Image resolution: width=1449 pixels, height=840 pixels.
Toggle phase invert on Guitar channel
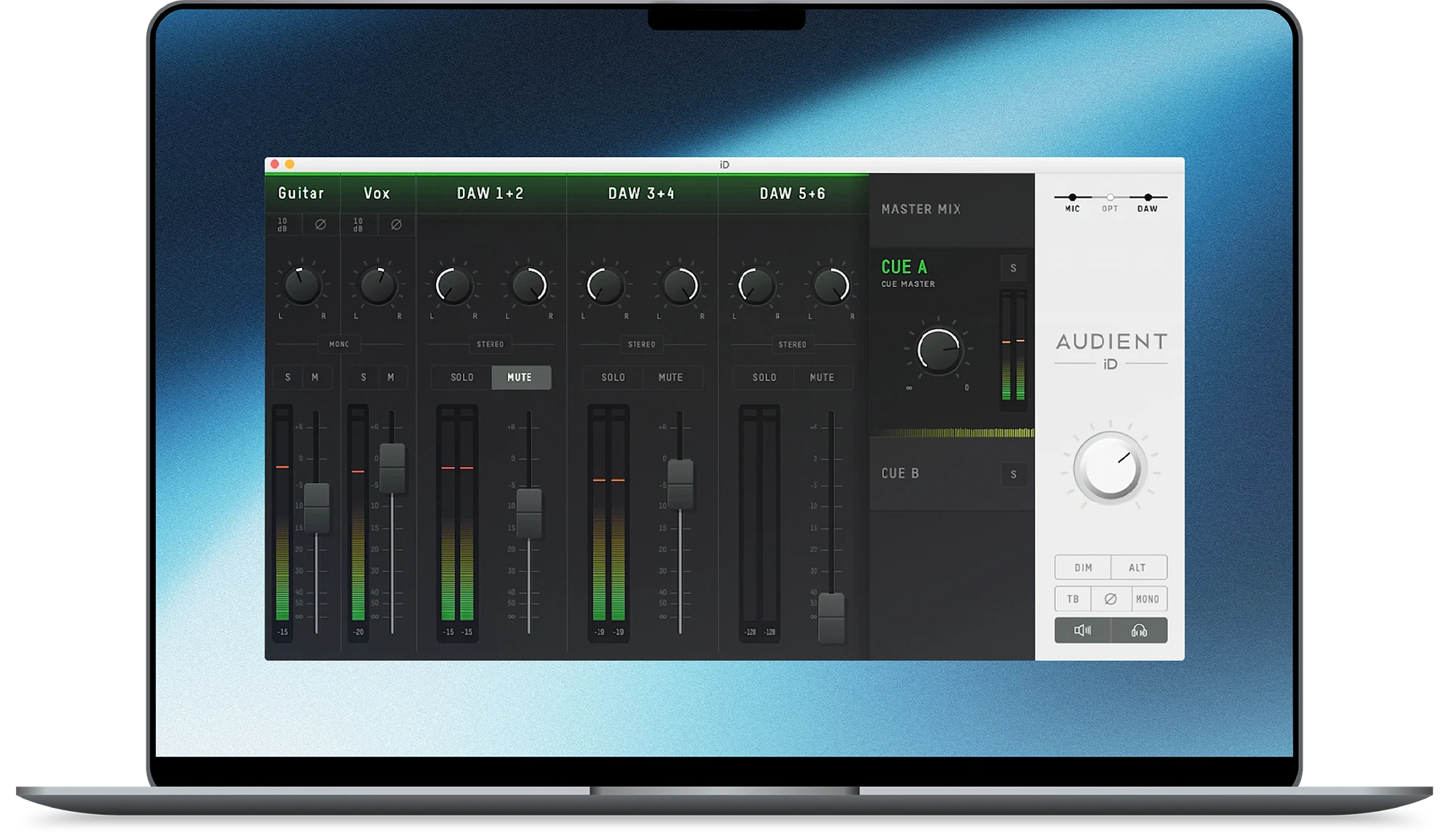pos(320,224)
